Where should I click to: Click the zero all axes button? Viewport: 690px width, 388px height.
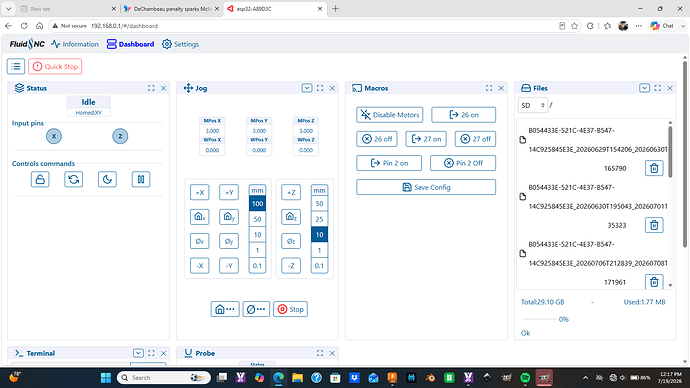(x=256, y=309)
